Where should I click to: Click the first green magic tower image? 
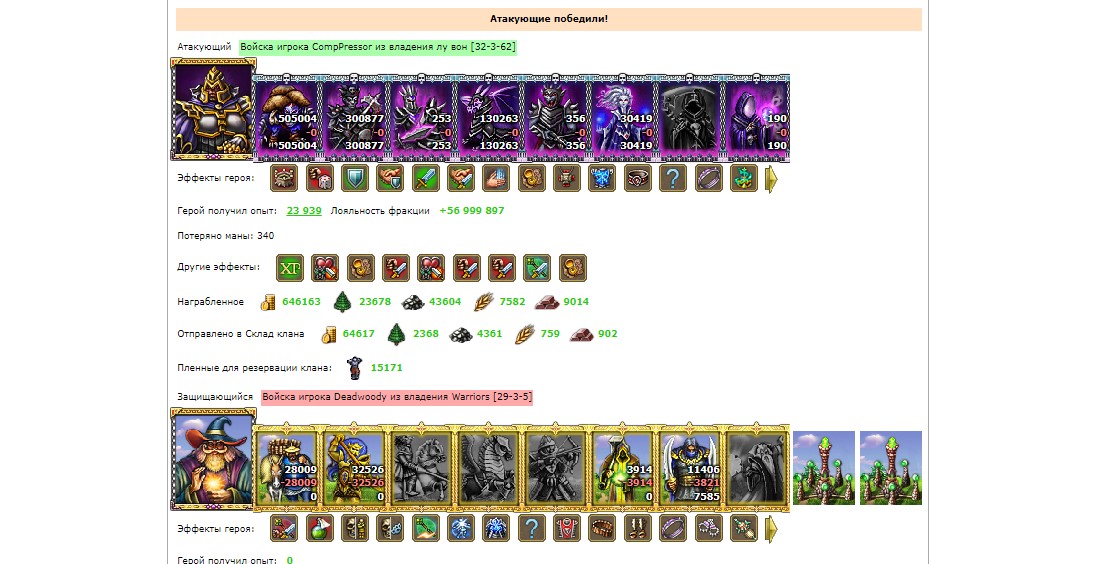pyautogui.click(x=824, y=468)
